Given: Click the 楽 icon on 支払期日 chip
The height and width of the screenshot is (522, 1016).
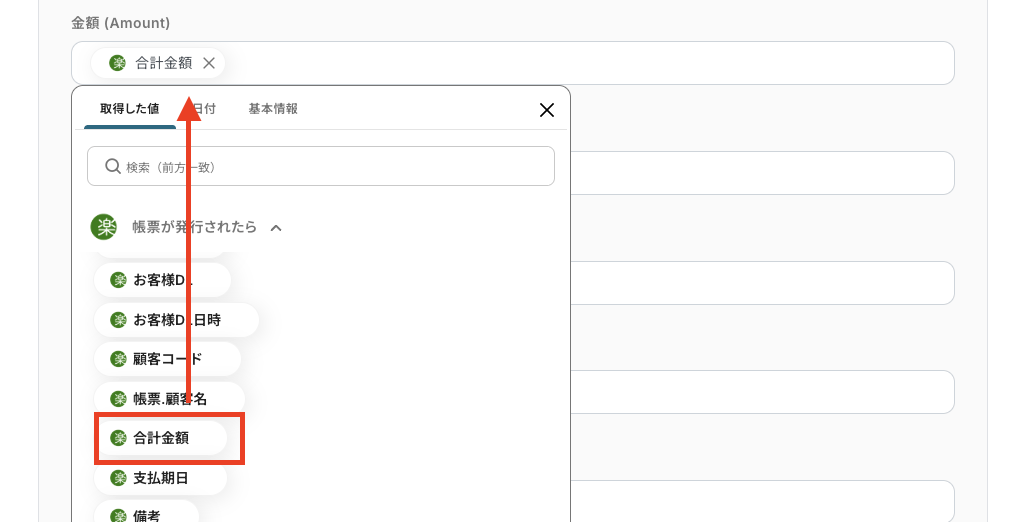Looking at the screenshot, I should 118,478.
